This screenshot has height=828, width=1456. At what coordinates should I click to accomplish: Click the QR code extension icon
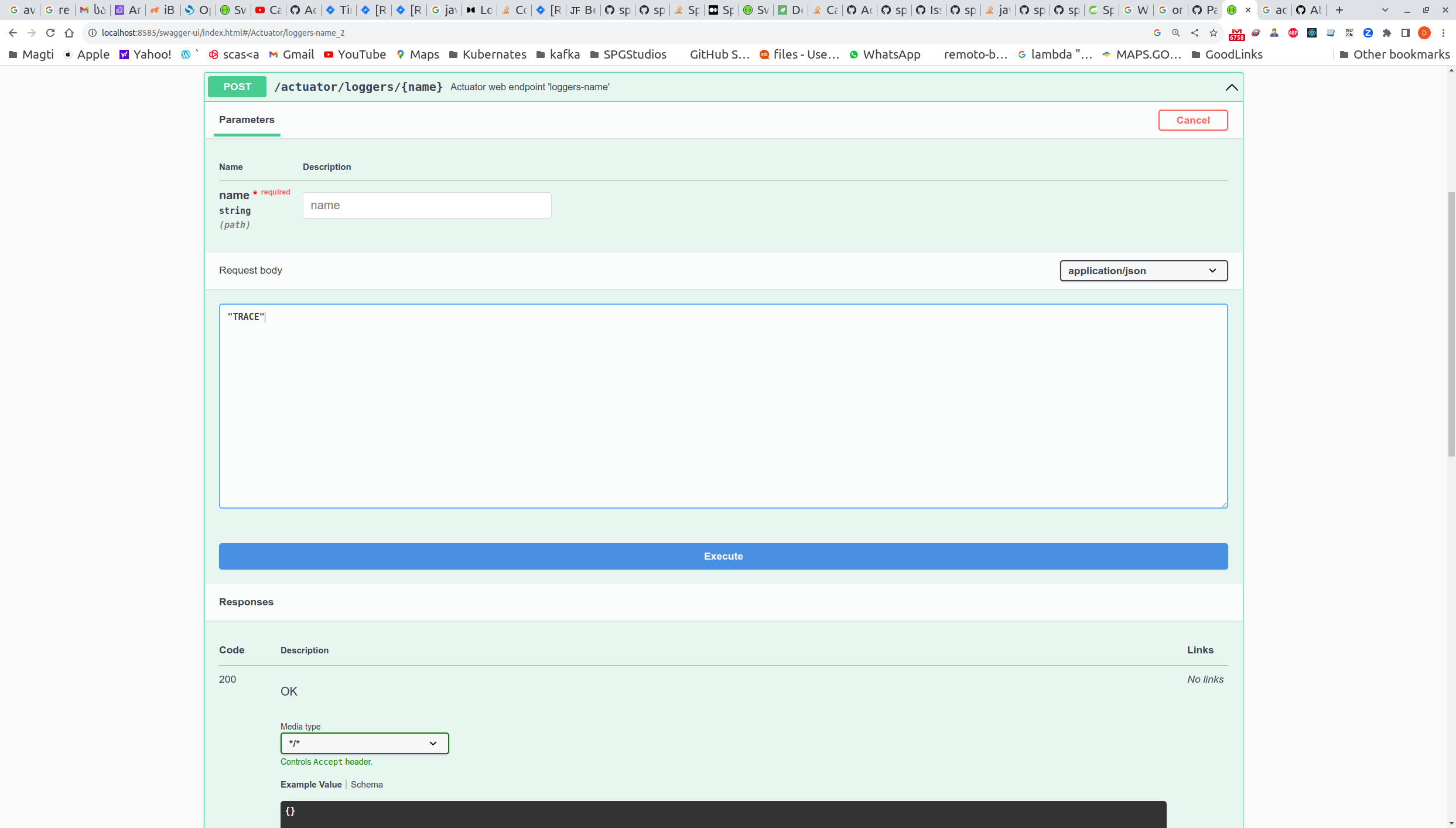pos(1349,33)
